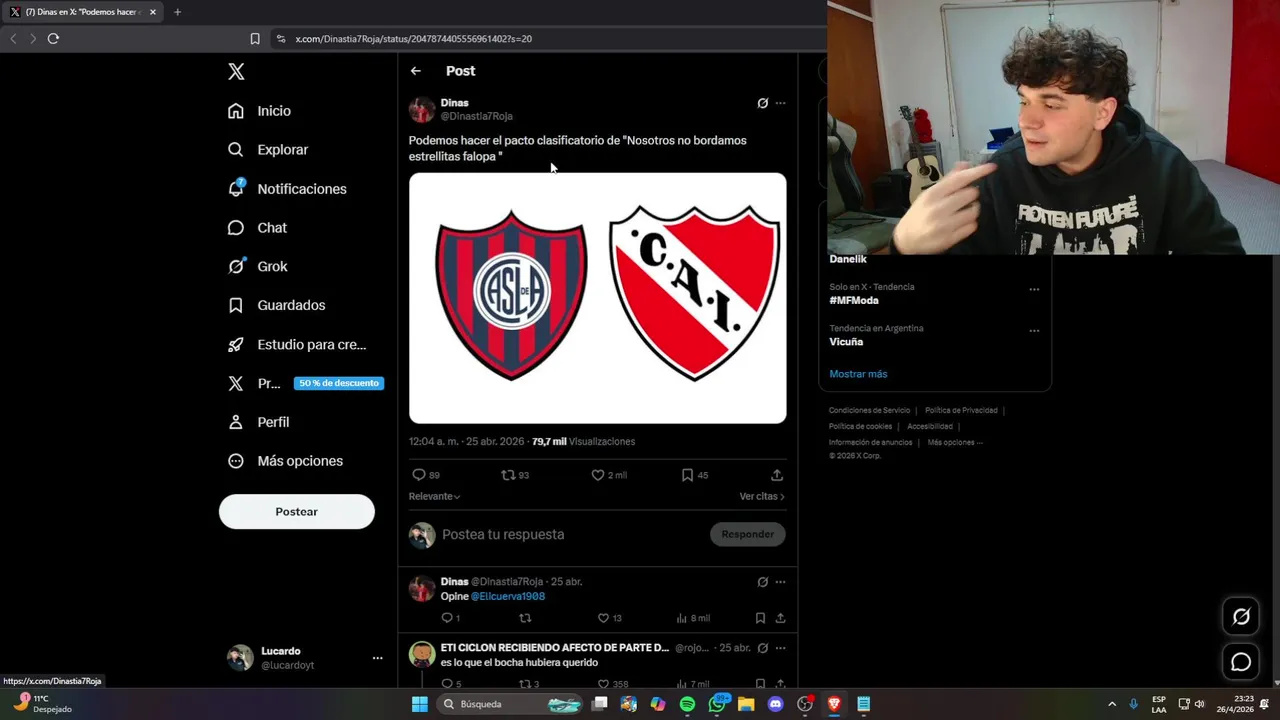Open three-dot menu on main Dinas post

[x=781, y=103]
